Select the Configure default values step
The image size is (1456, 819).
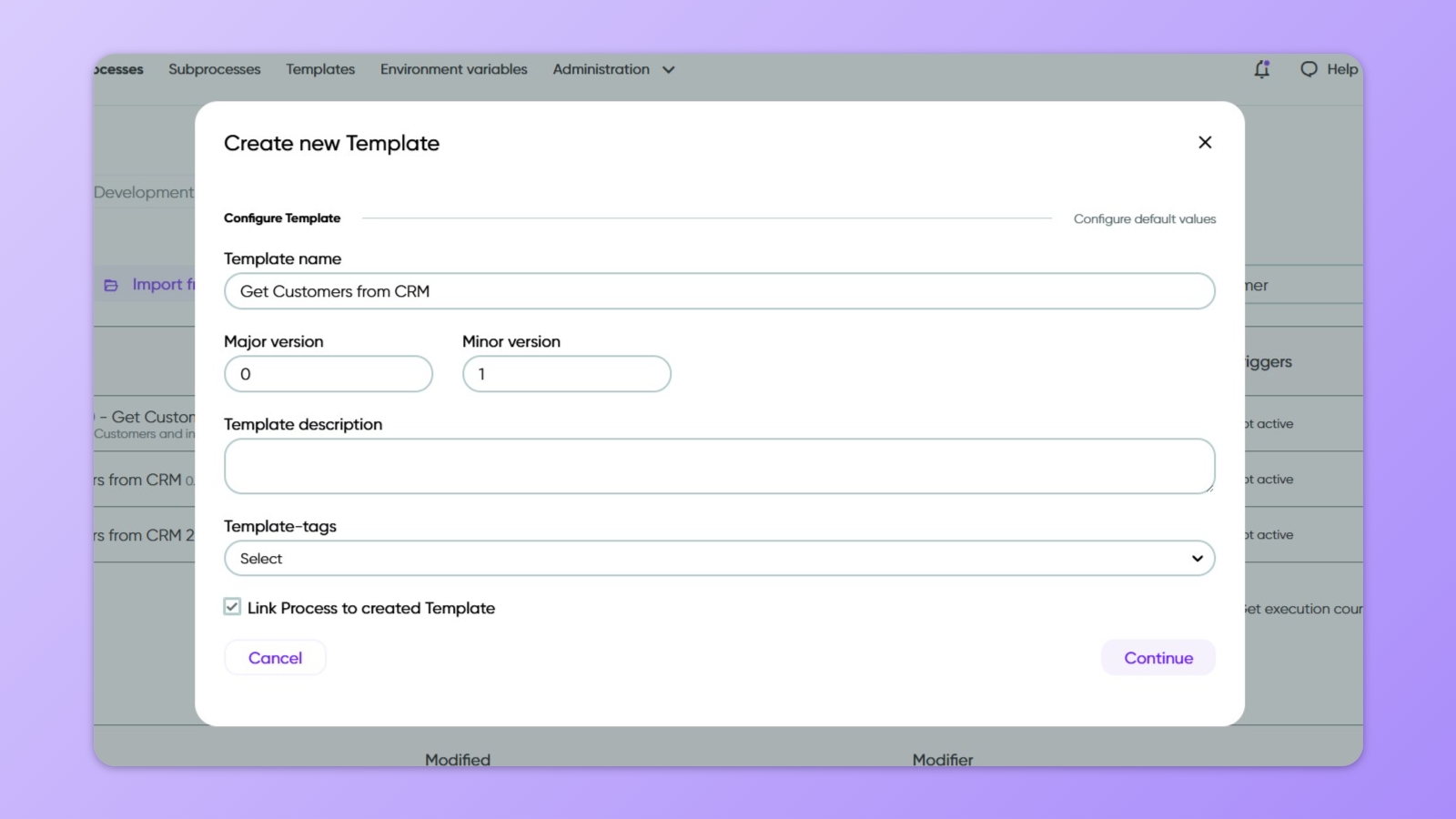click(x=1145, y=219)
